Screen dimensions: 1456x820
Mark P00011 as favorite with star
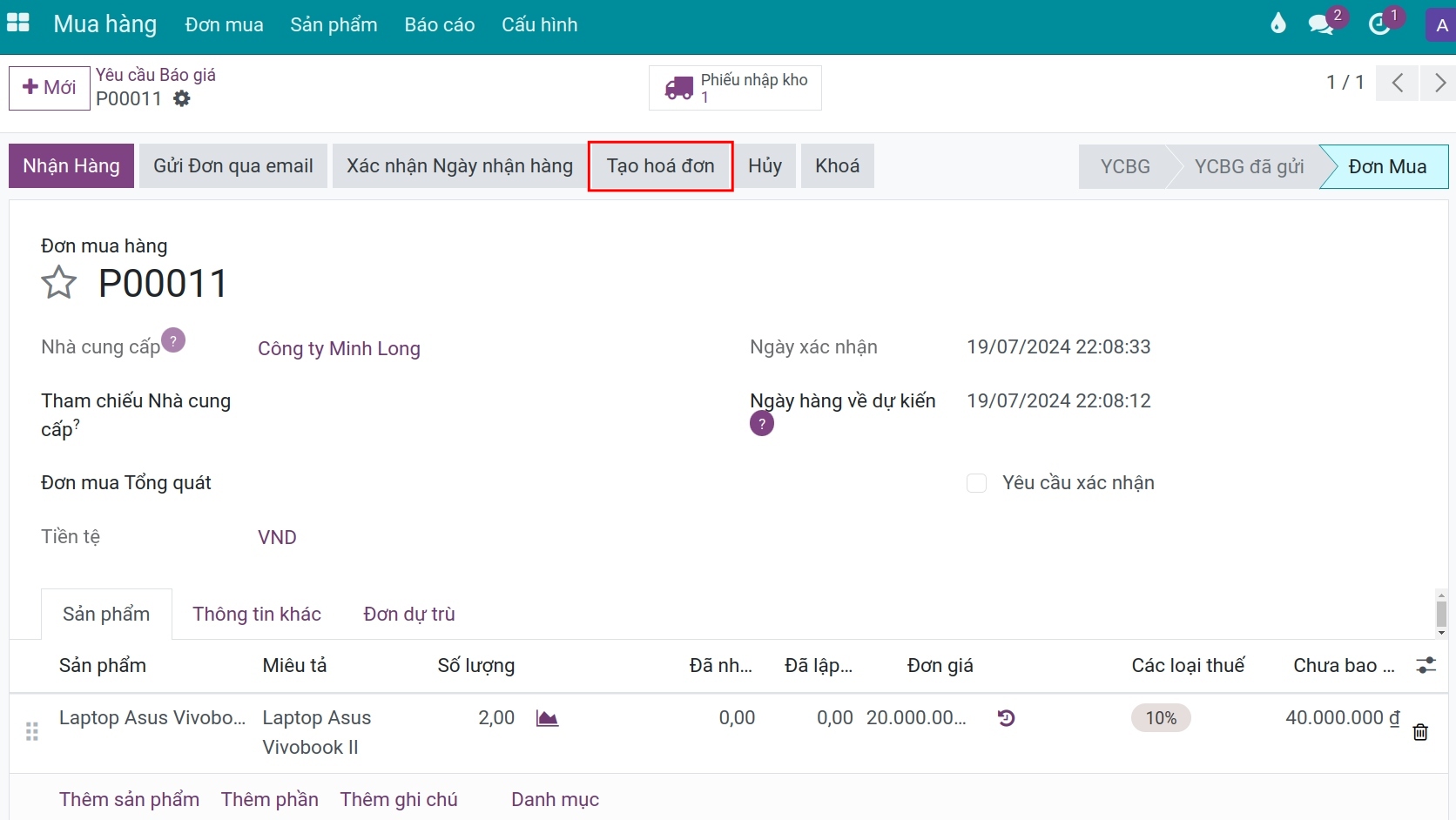pyautogui.click(x=59, y=283)
